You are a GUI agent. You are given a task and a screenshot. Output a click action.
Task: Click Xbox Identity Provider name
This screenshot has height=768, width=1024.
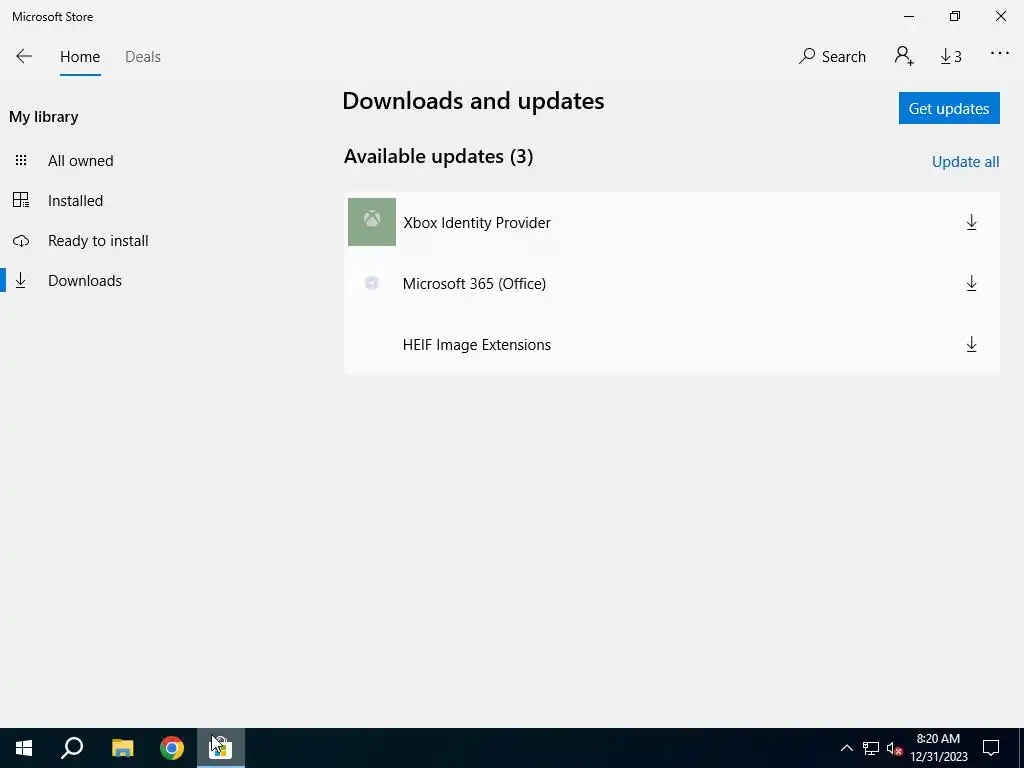477,223
